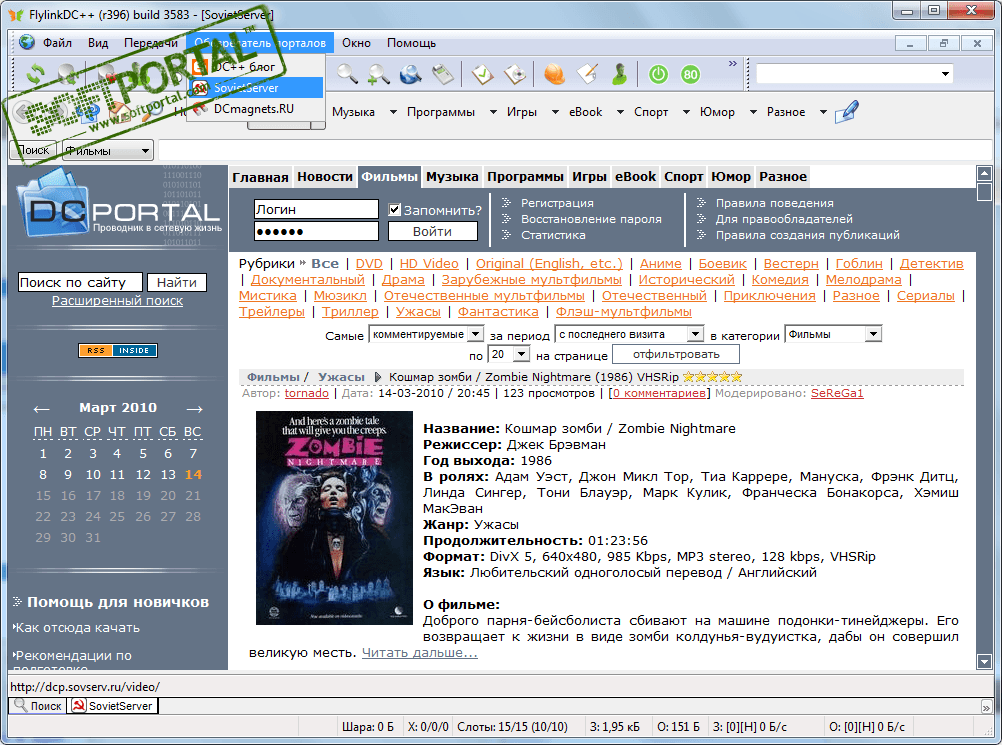Image resolution: width=1002 pixels, height=745 pixels.
Task: Open finished uploads page icon
Action: point(515,74)
